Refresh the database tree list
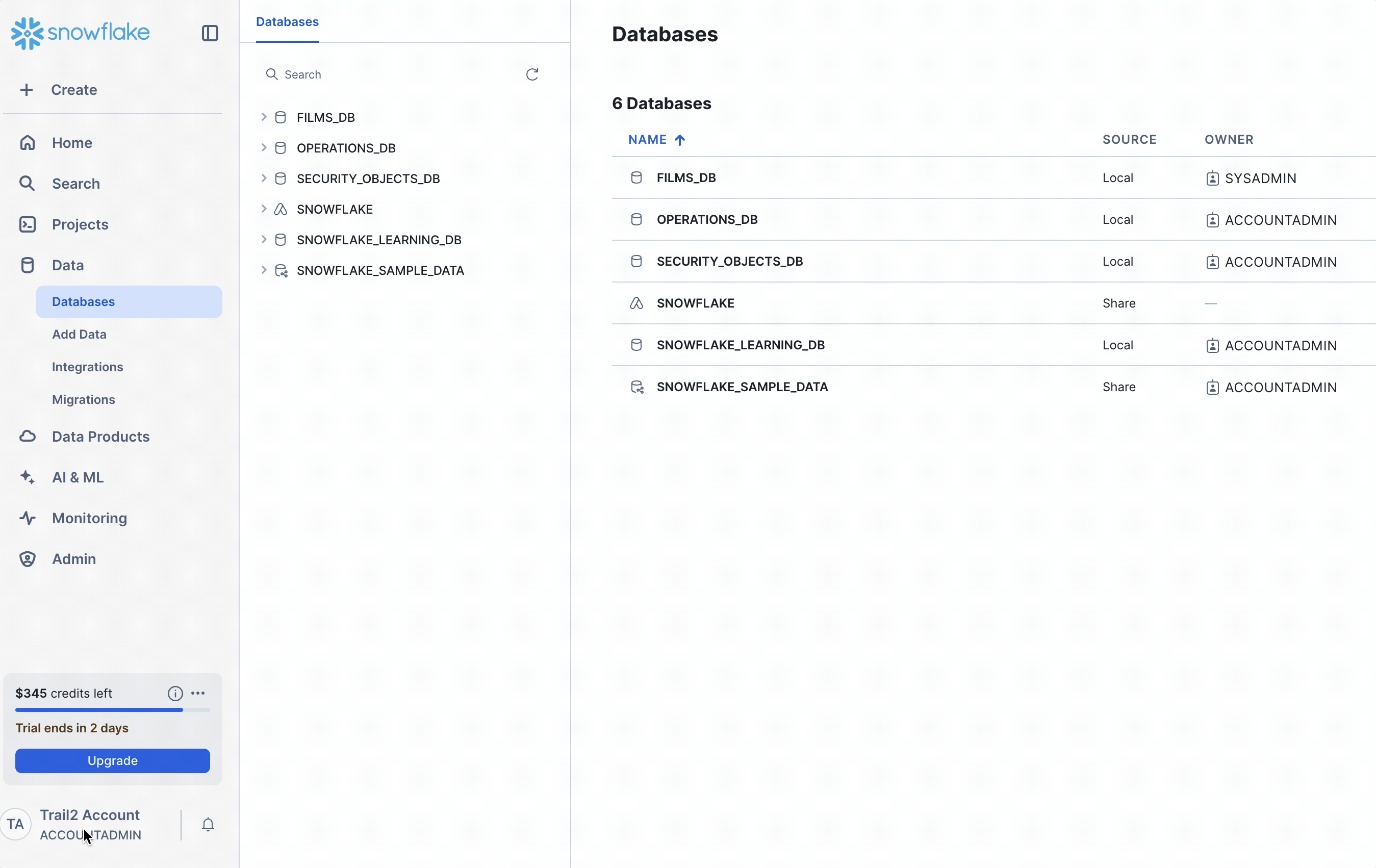 532,74
